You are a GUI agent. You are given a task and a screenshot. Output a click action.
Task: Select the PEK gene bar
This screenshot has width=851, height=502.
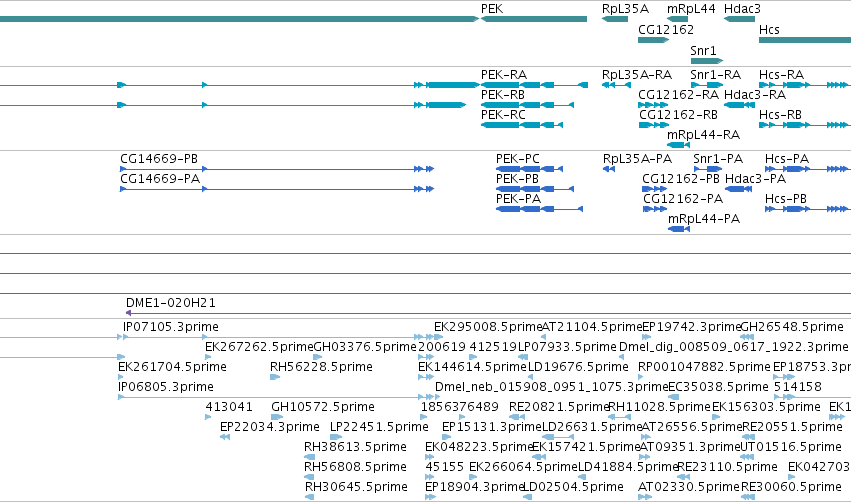(x=534, y=19)
